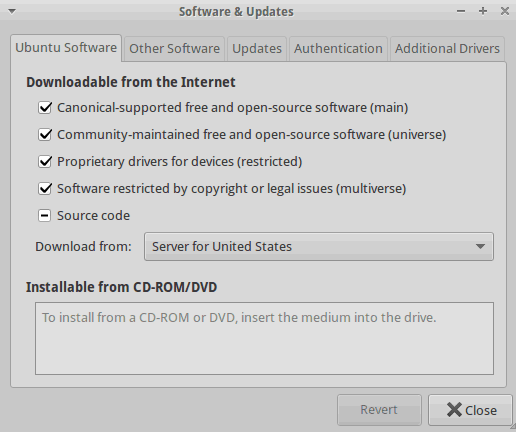Screen dimensions: 516x432
Task: Switch to the Other Software tab
Action: (174, 49)
